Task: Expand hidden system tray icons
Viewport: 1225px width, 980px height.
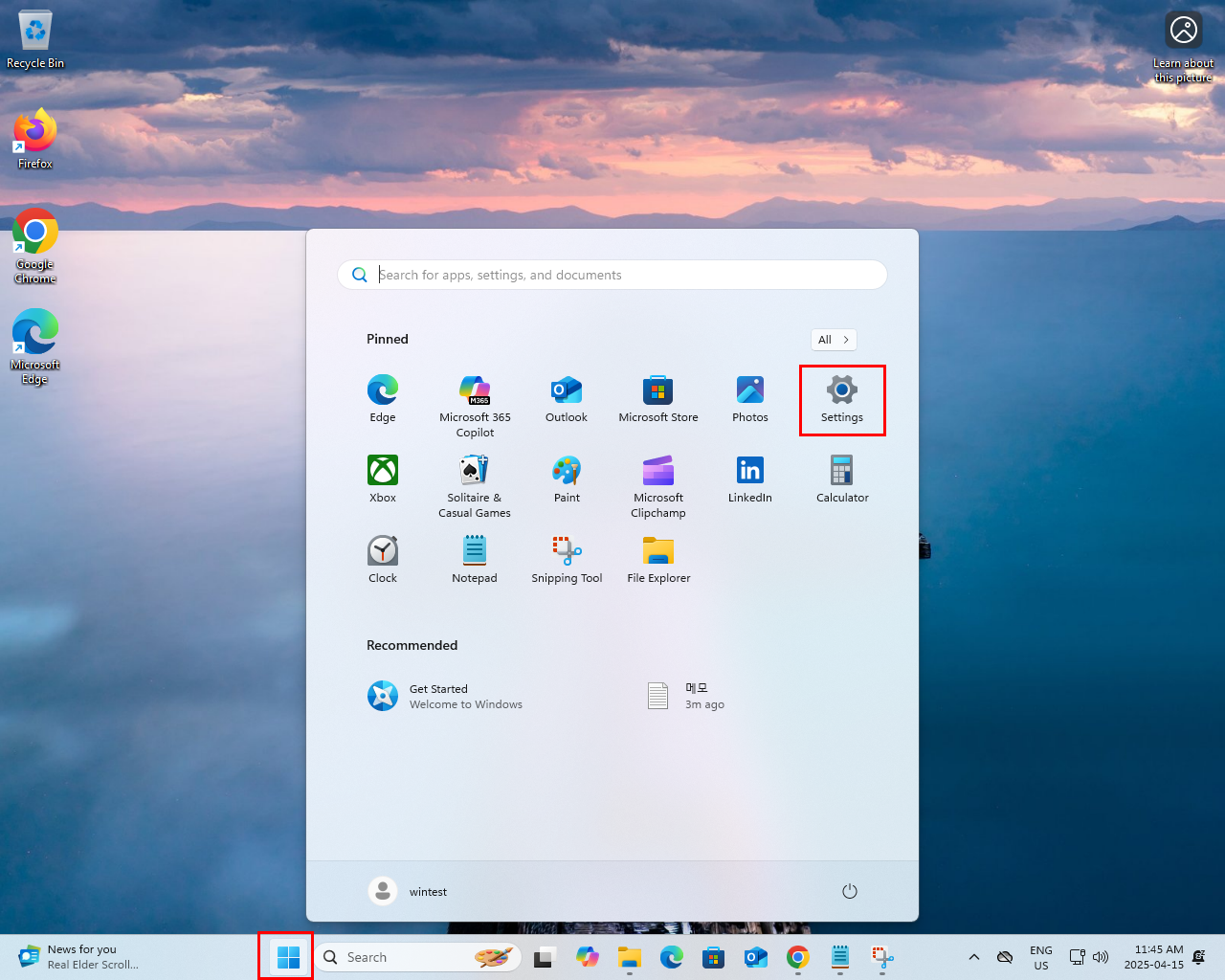Action: point(974,957)
